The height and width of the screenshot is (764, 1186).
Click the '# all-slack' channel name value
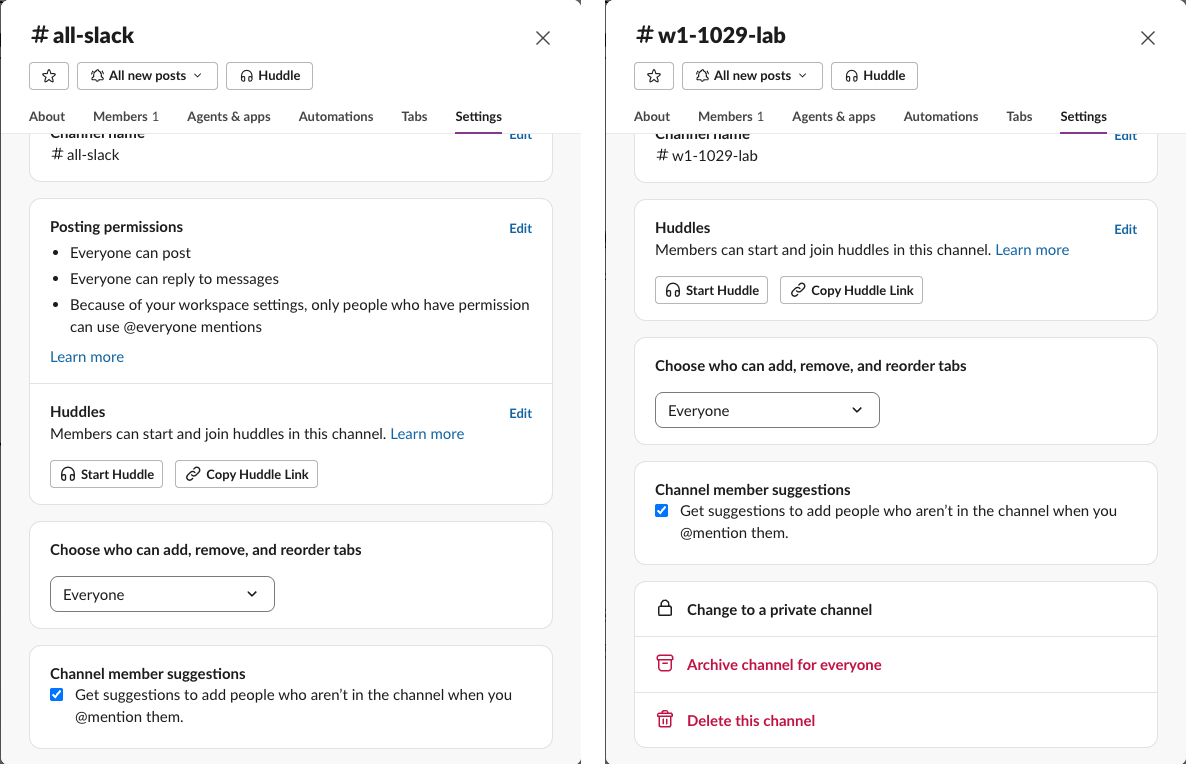click(85, 155)
